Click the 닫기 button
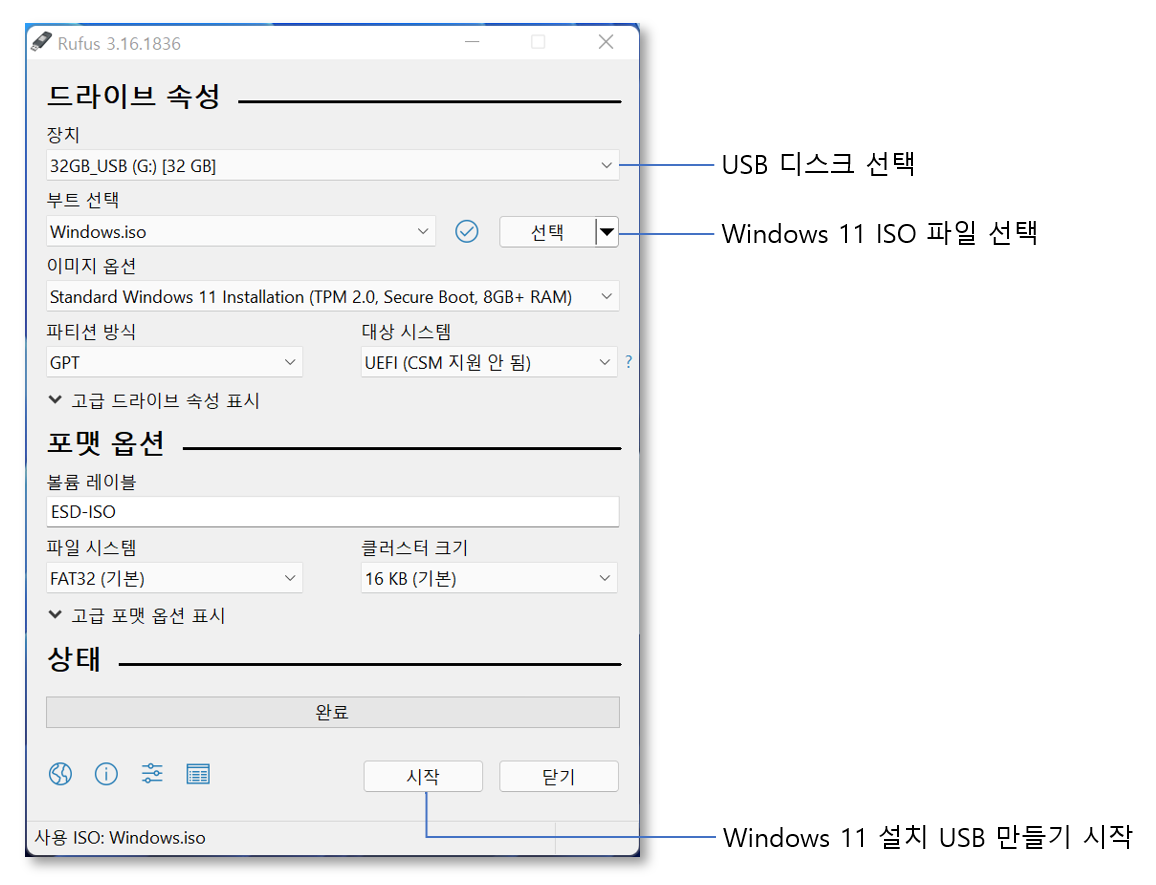This screenshot has height=885, width=1156. pos(559,776)
